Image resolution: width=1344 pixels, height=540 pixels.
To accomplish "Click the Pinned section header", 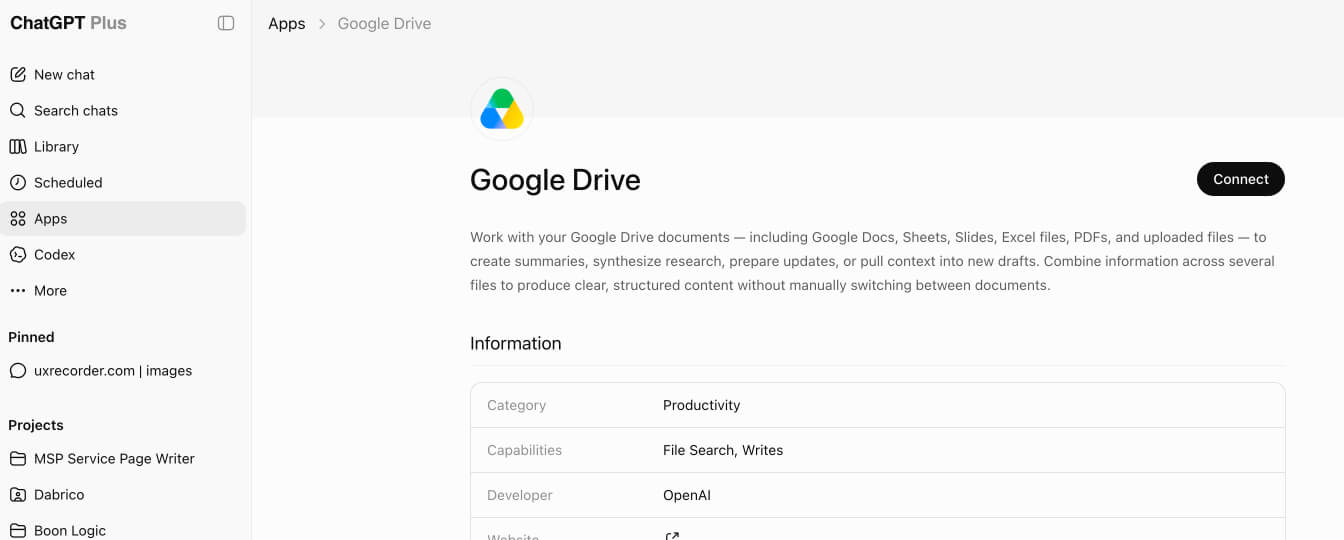I will tap(31, 337).
